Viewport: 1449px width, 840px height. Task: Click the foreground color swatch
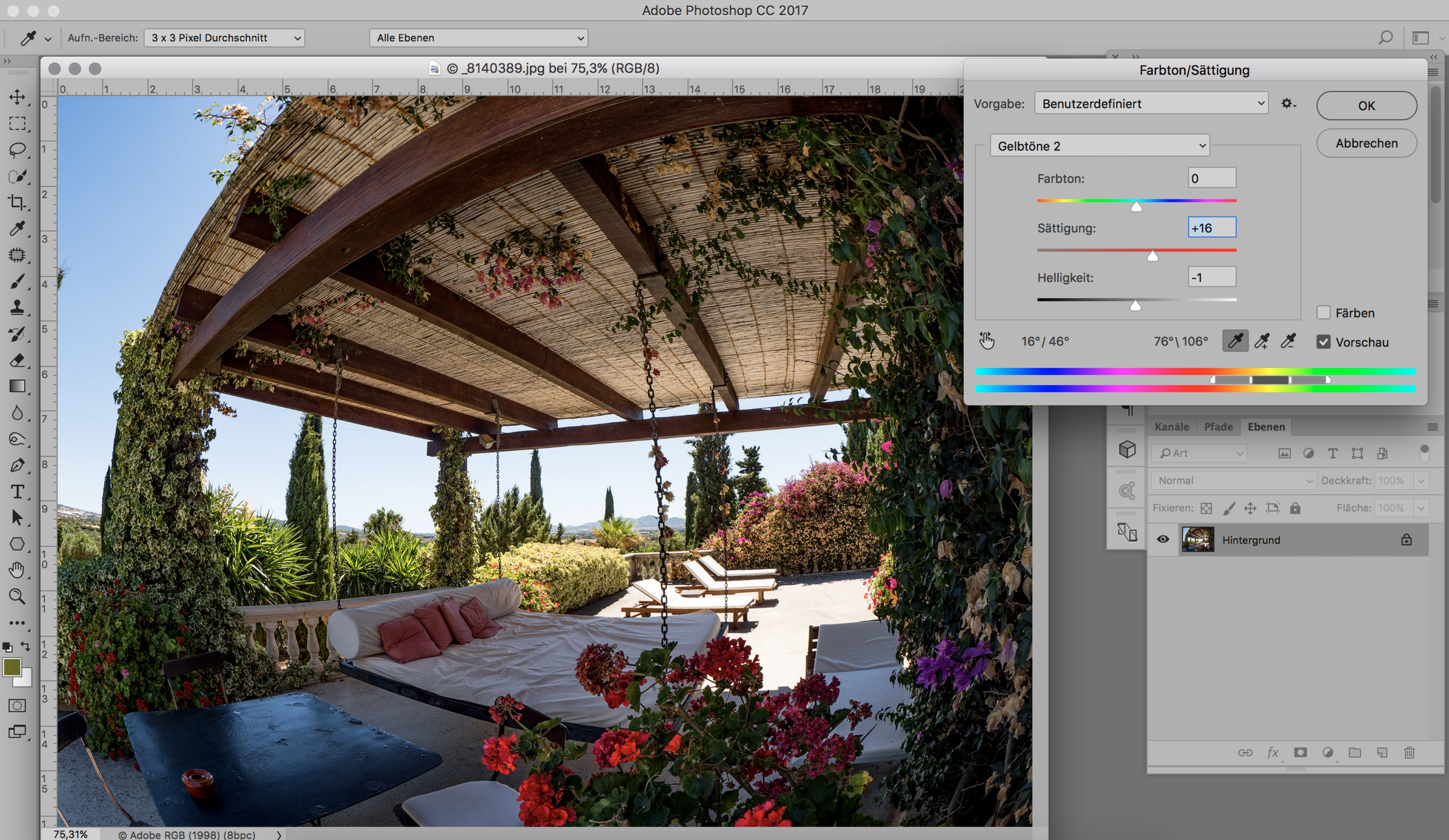[x=12, y=667]
